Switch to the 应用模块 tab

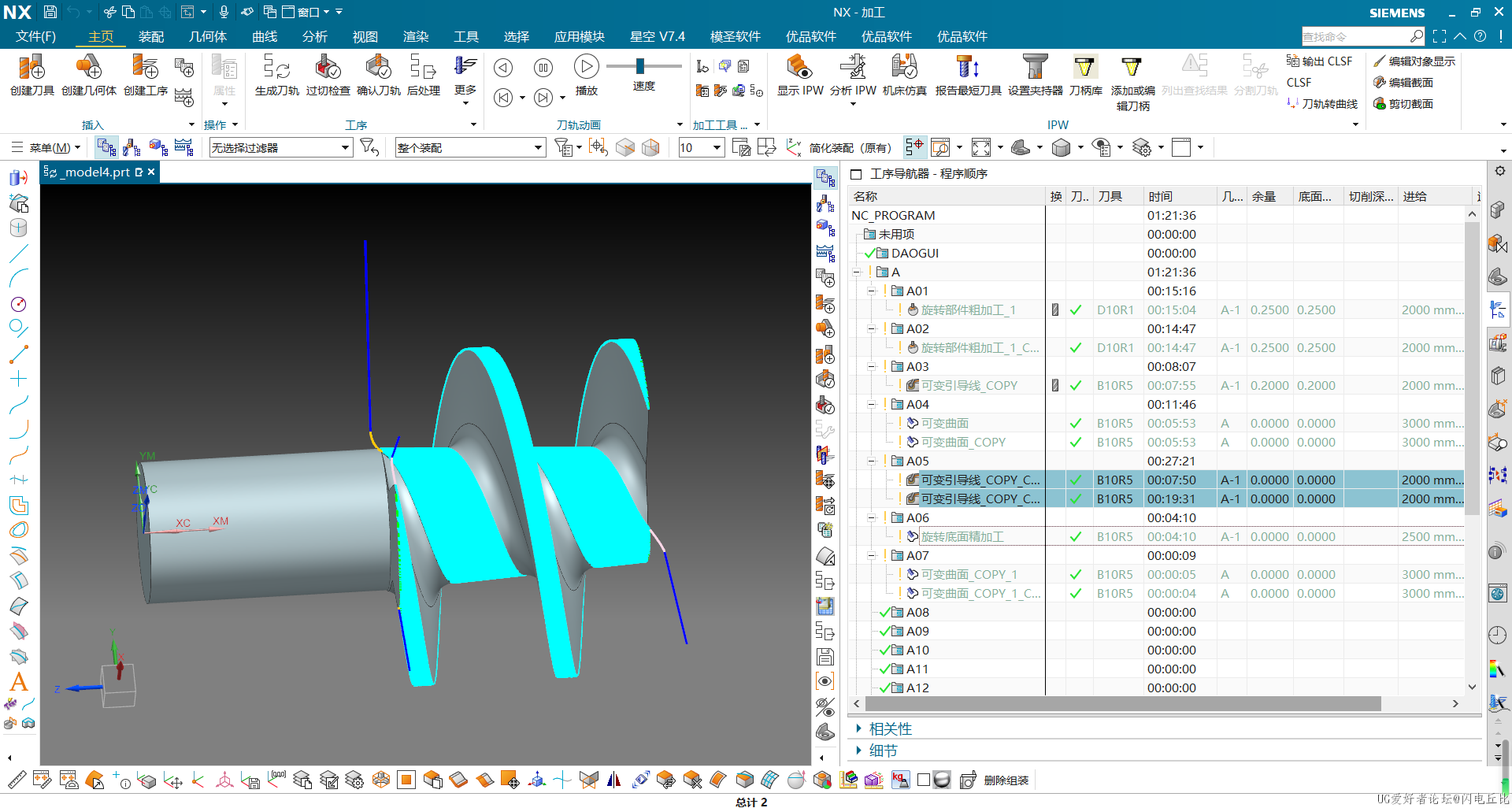(580, 36)
